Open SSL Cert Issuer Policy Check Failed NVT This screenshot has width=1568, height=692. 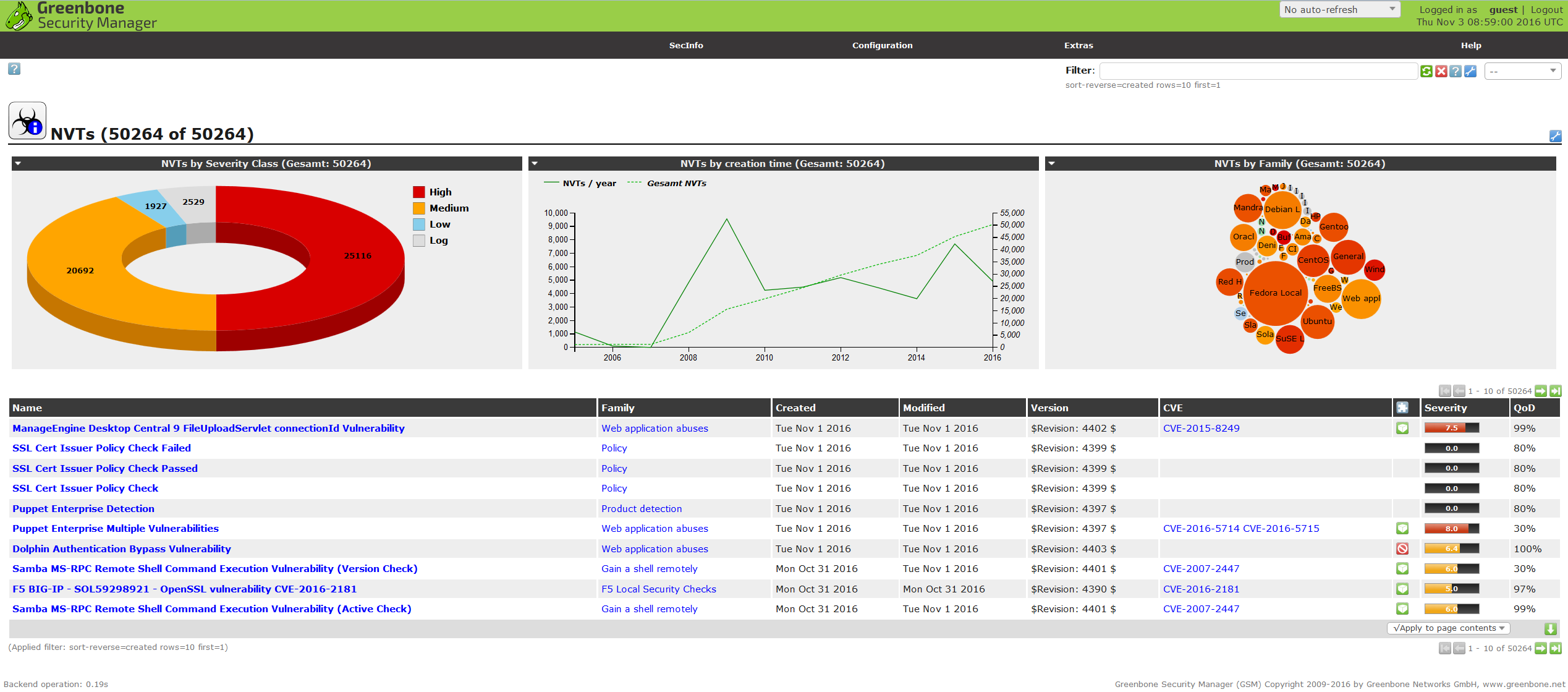101,448
